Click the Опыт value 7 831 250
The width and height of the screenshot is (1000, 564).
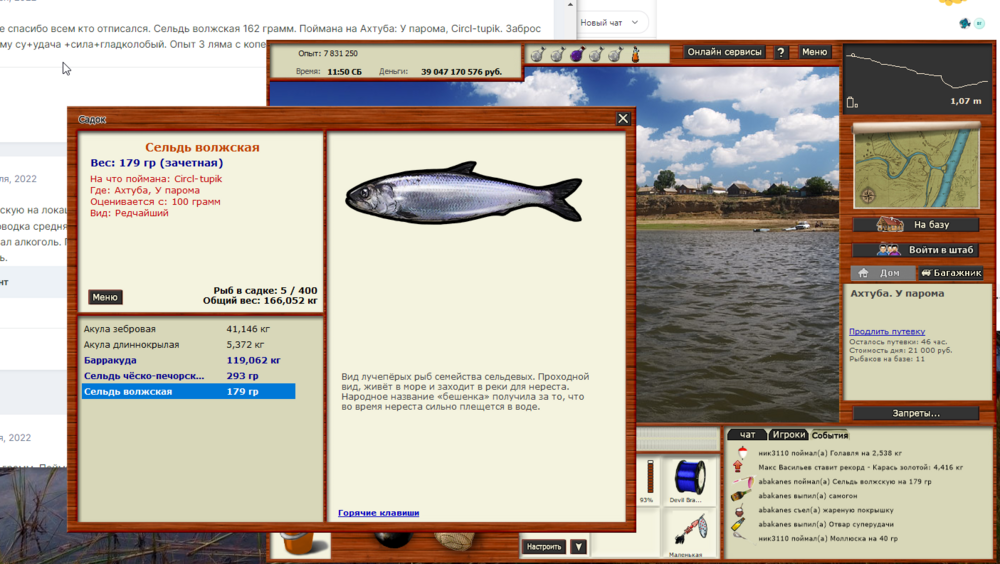[x=341, y=54]
